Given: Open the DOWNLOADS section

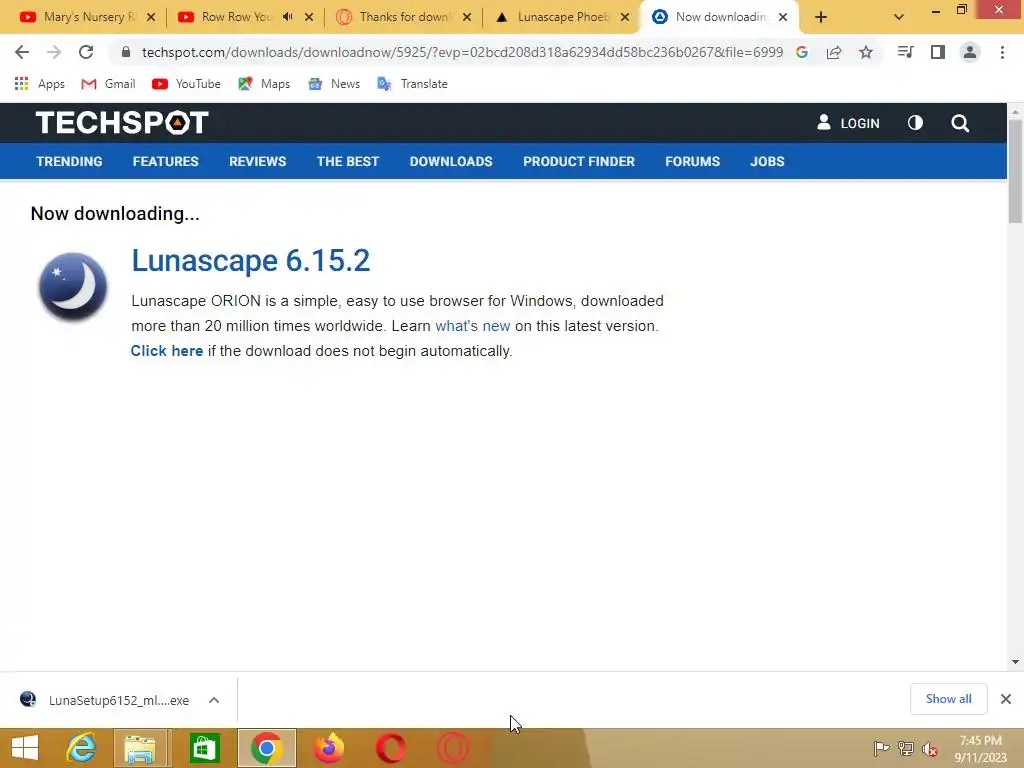Looking at the screenshot, I should click(x=451, y=161).
